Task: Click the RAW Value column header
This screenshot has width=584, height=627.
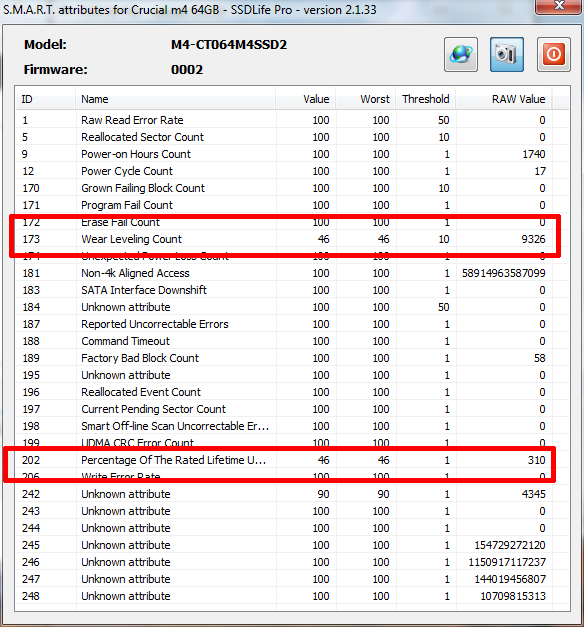Action: tap(504, 99)
